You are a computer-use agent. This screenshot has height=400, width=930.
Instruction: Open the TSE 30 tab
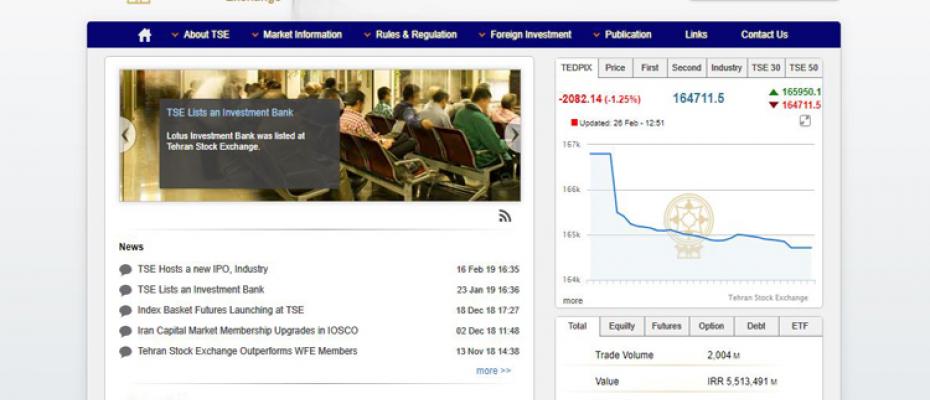(x=766, y=68)
